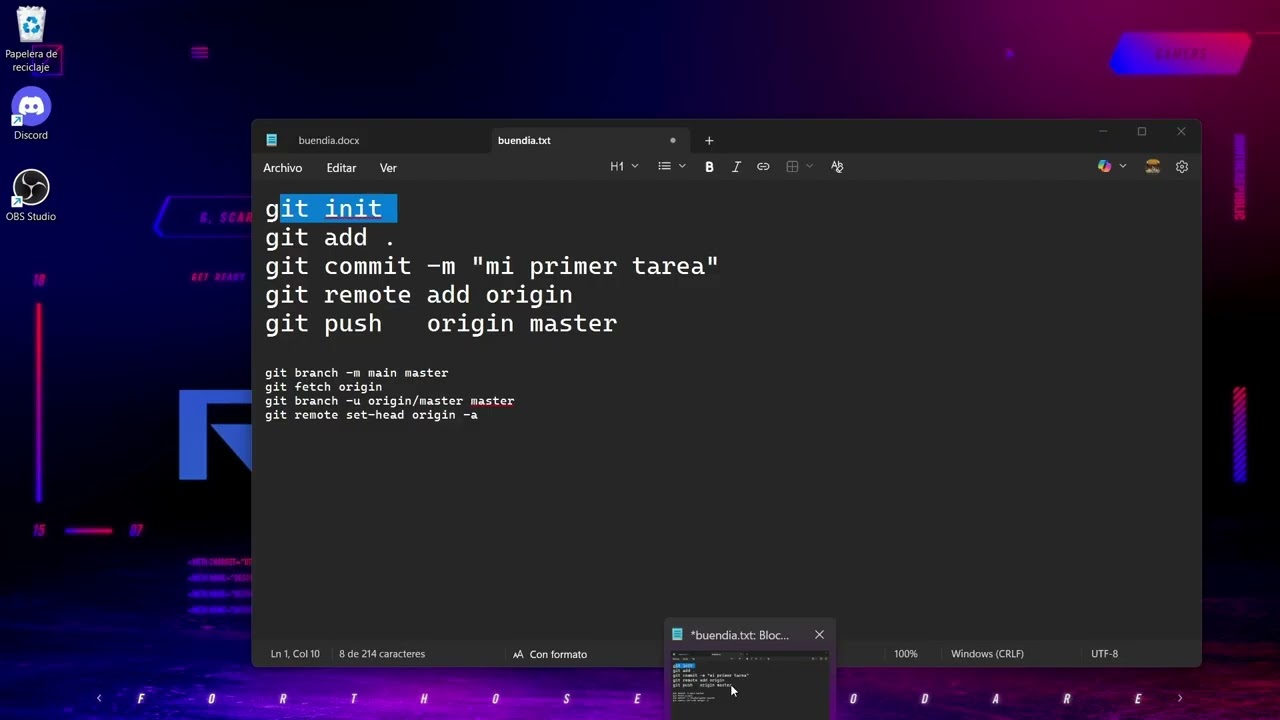
Task: Open the Papelera de reciclaje desktop icon
Action: pos(31,40)
